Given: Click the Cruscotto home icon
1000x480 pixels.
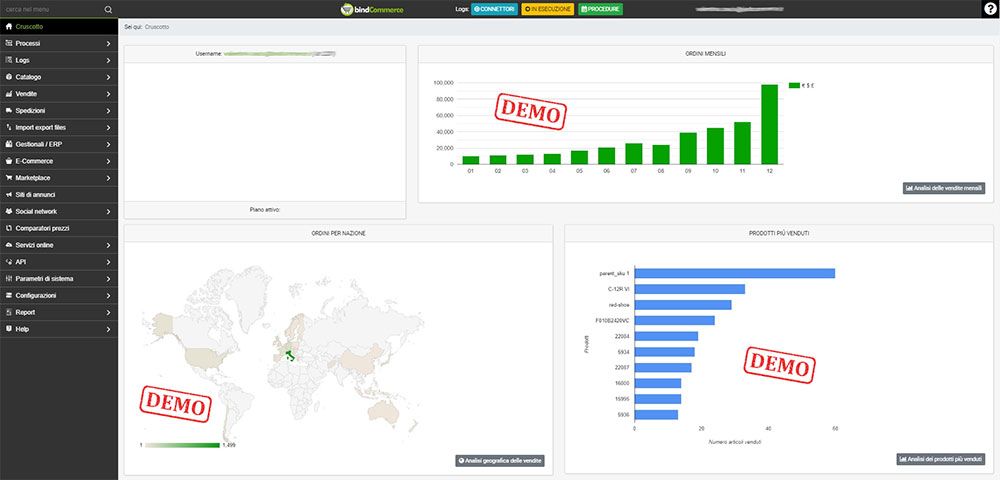Looking at the screenshot, I should click(x=8, y=26).
